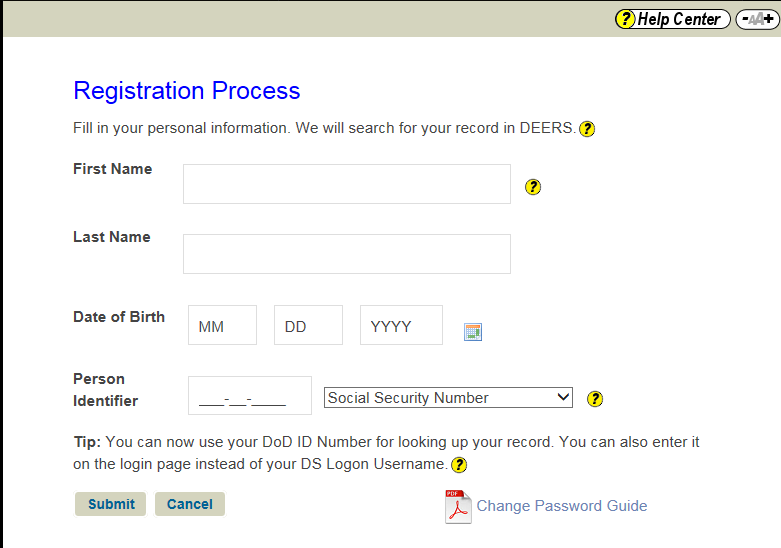Click the YYYY year field
Viewport: 781px width, 548px height.
(401, 326)
